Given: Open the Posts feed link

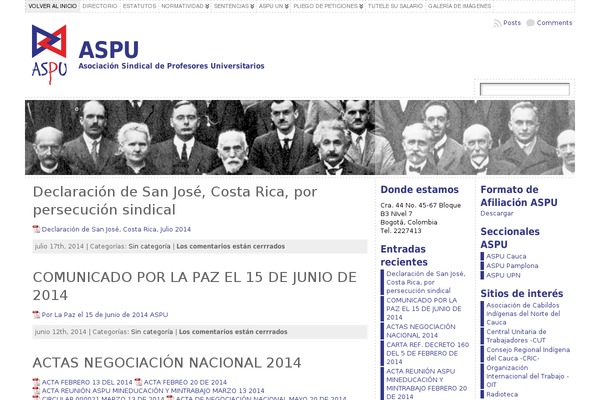Looking at the screenshot, I should coord(512,23).
